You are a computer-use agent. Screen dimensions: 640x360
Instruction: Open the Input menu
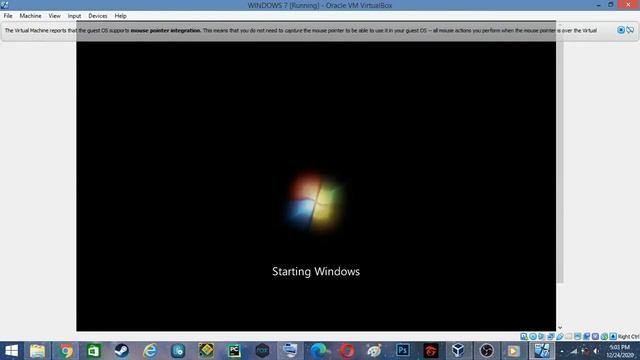pos(74,16)
